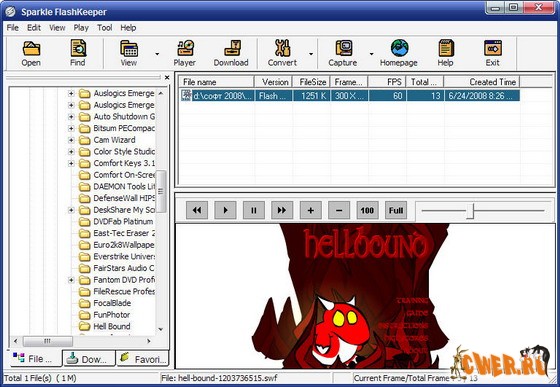This screenshot has height=387, width=560.
Task: Expand the Fantom DVD folder
Action: click(x=71, y=280)
